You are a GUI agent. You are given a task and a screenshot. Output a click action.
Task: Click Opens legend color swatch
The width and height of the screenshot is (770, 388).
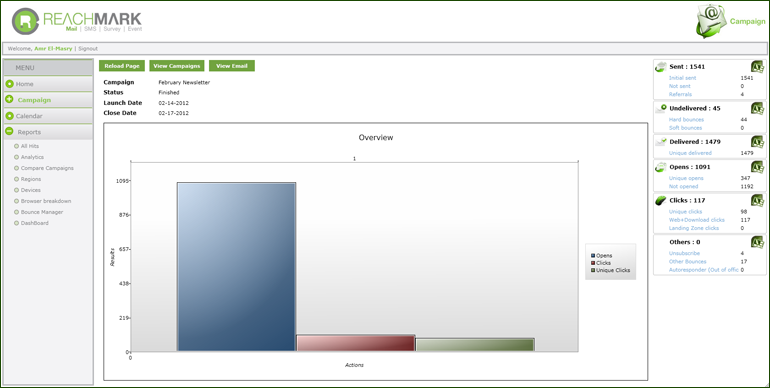[x=593, y=256]
